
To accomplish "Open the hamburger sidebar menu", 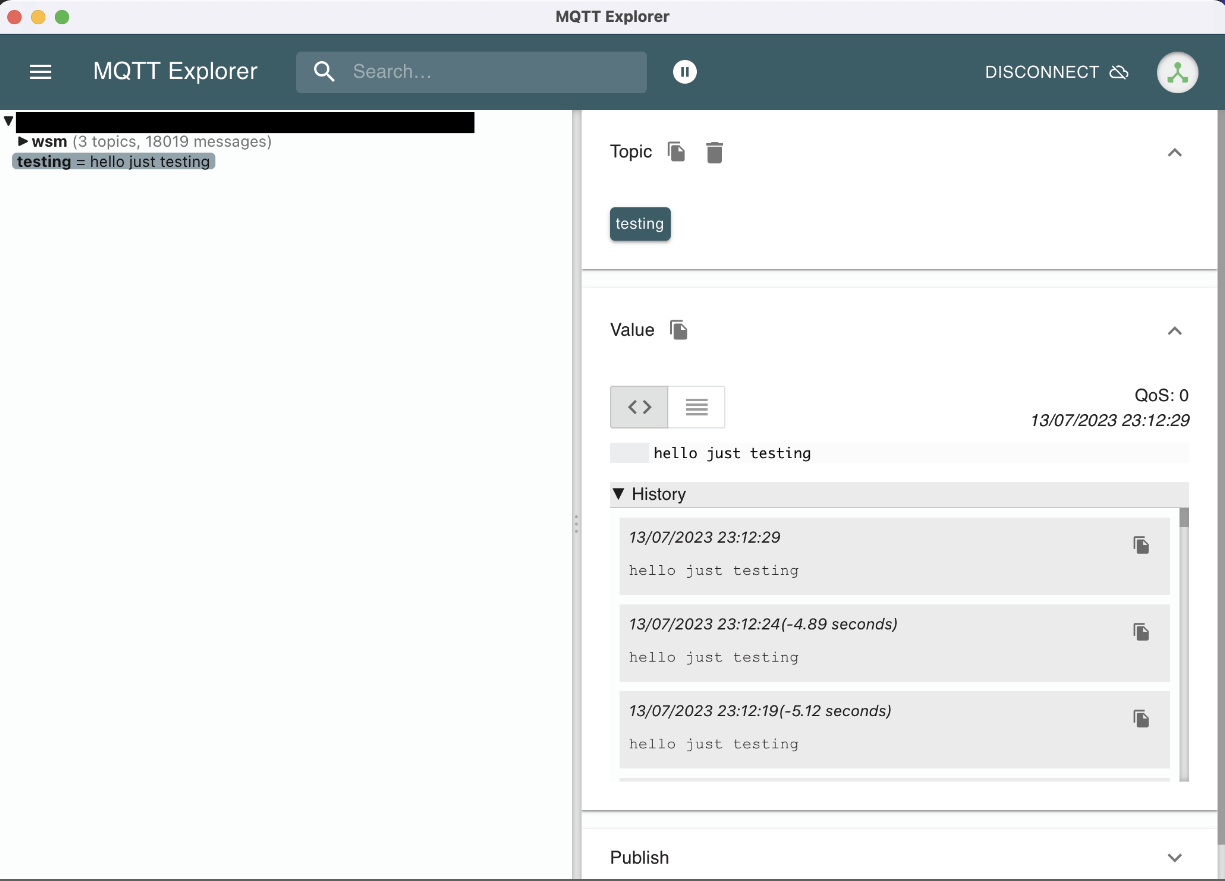I will pyautogui.click(x=40, y=72).
